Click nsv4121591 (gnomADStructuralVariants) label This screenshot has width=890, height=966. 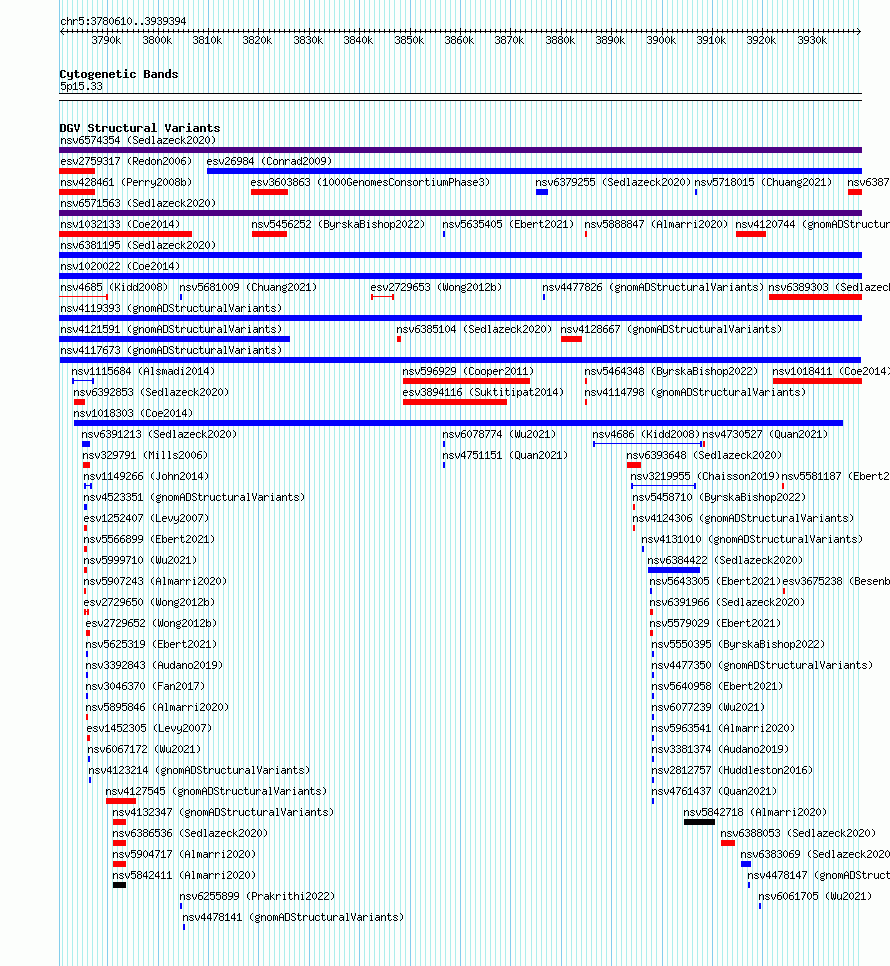[x=171, y=329]
